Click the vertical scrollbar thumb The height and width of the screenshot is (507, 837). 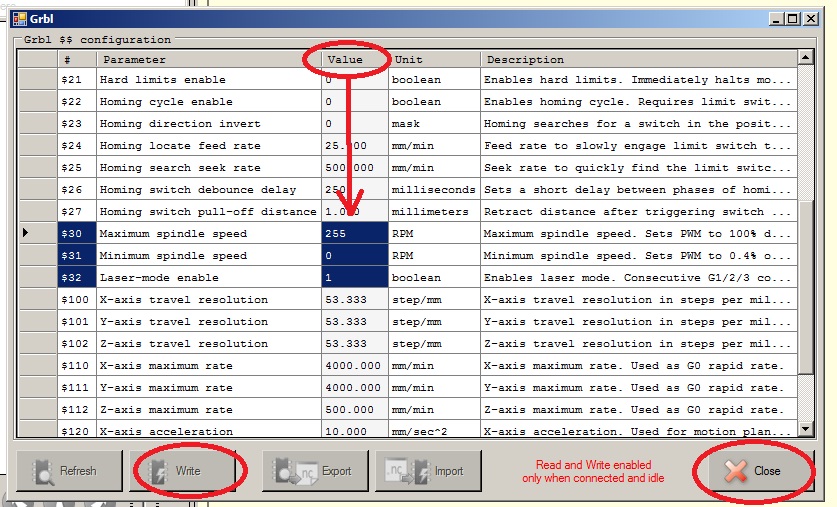point(805,288)
